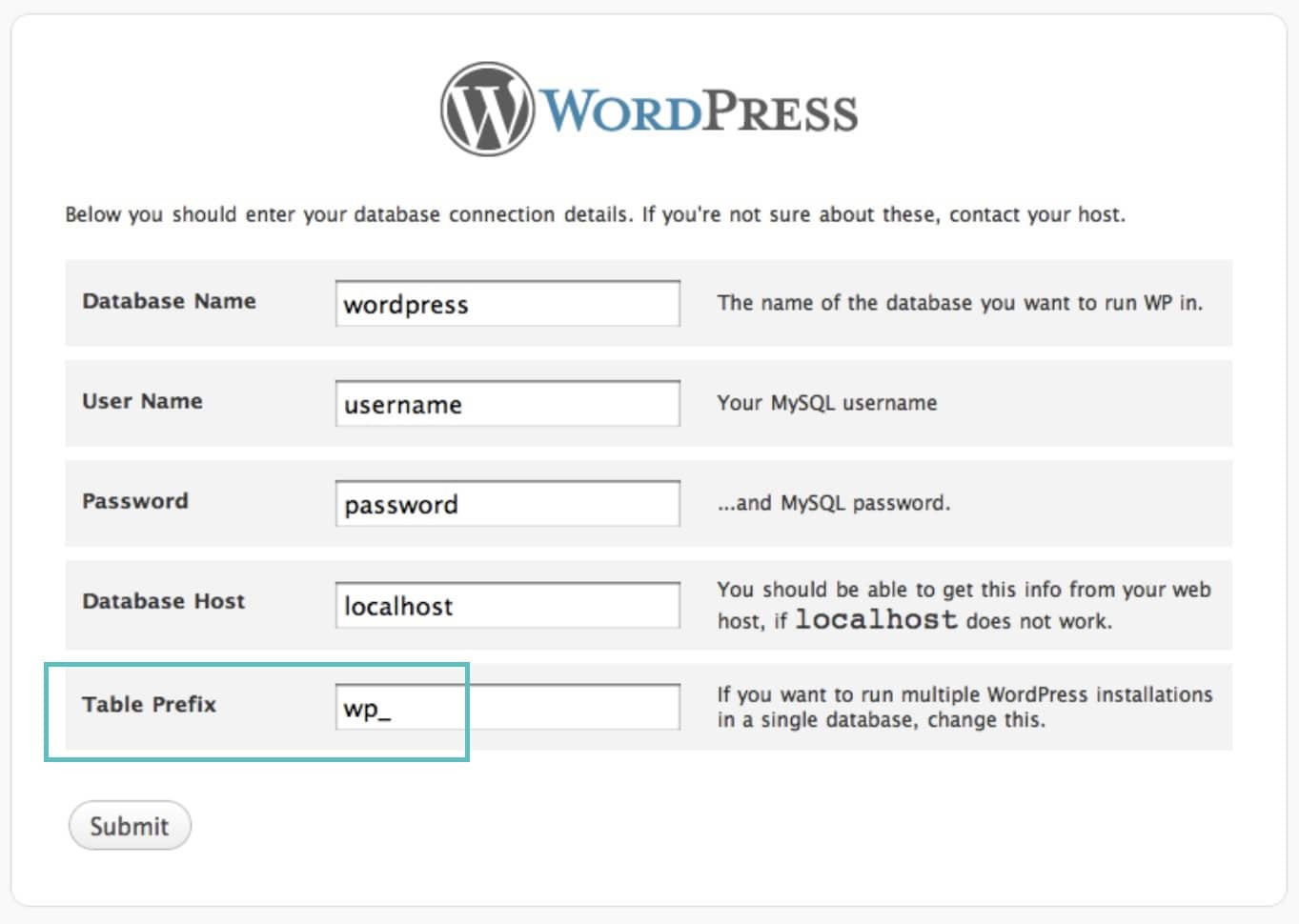Click the 'Your MySQL username' helper text
The height and width of the screenshot is (924, 1299).
tap(825, 403)
